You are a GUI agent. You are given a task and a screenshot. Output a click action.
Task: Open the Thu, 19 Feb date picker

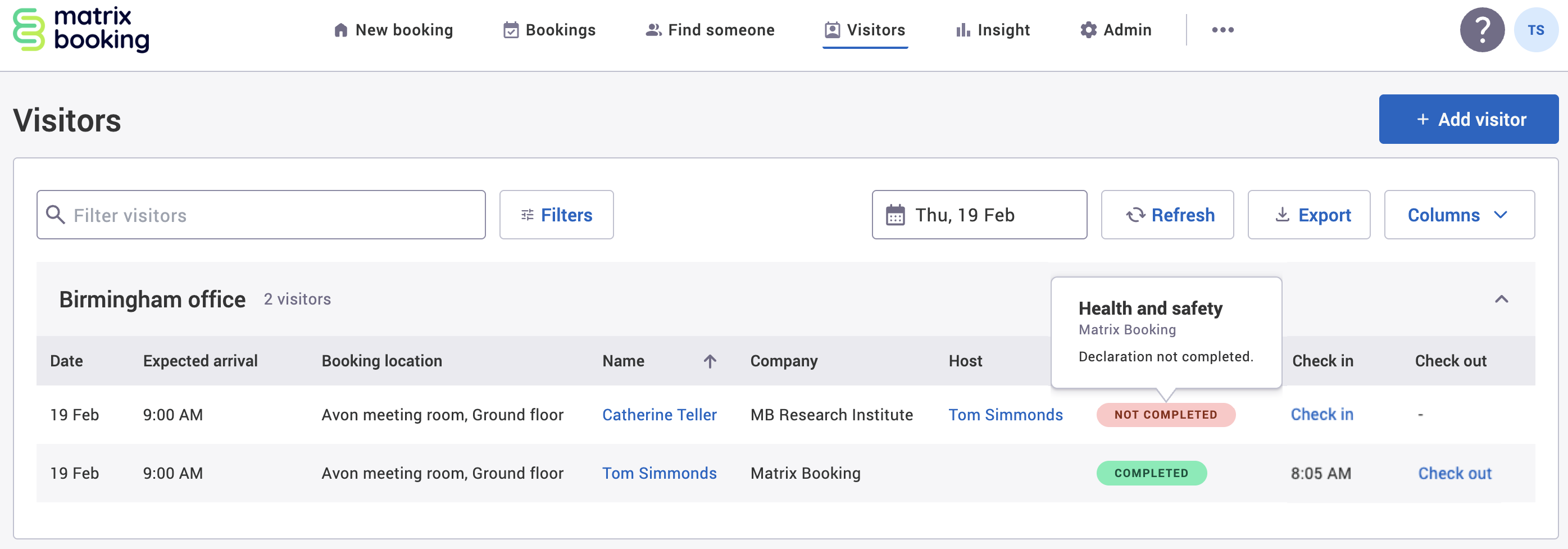pos(978,214)
